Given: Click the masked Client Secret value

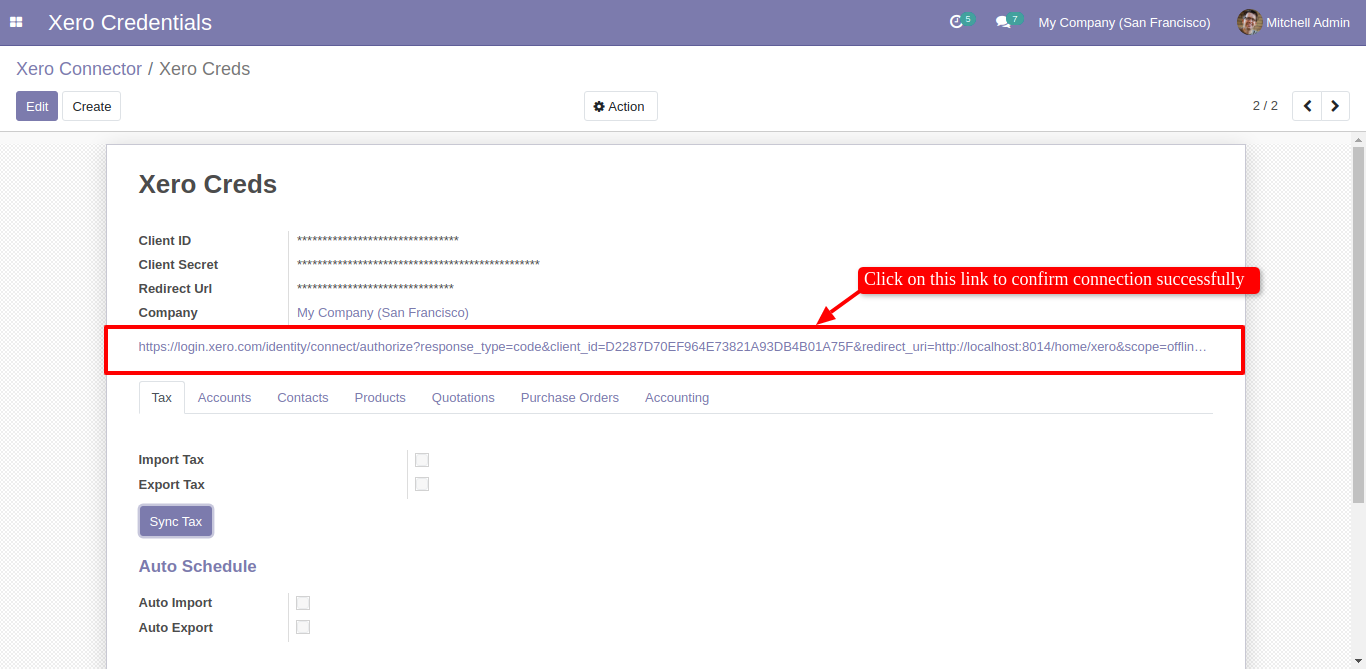Looking at the screenshot, I should (418, 265).
